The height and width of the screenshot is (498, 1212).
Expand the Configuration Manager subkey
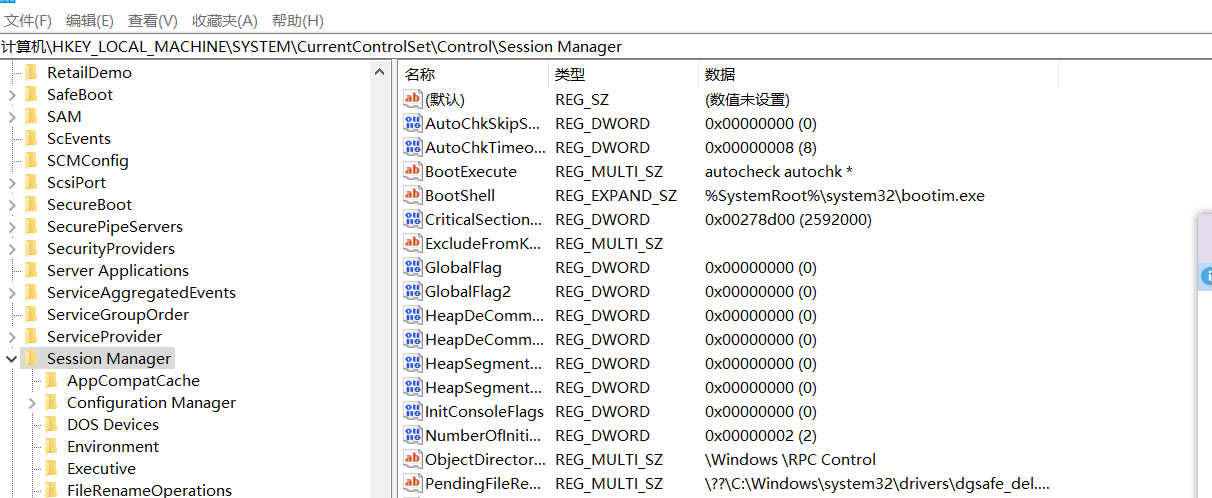click(32, 403)
